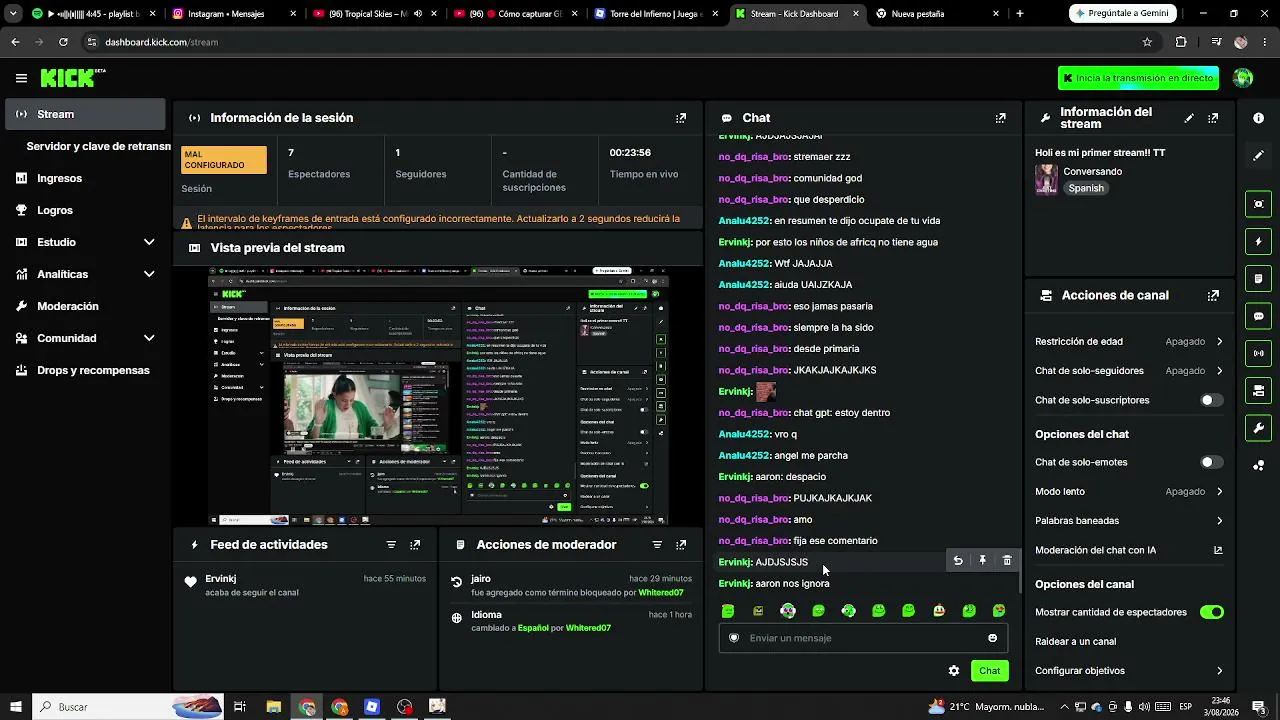Select Stream in the sidebar

(x=85, y=114)
